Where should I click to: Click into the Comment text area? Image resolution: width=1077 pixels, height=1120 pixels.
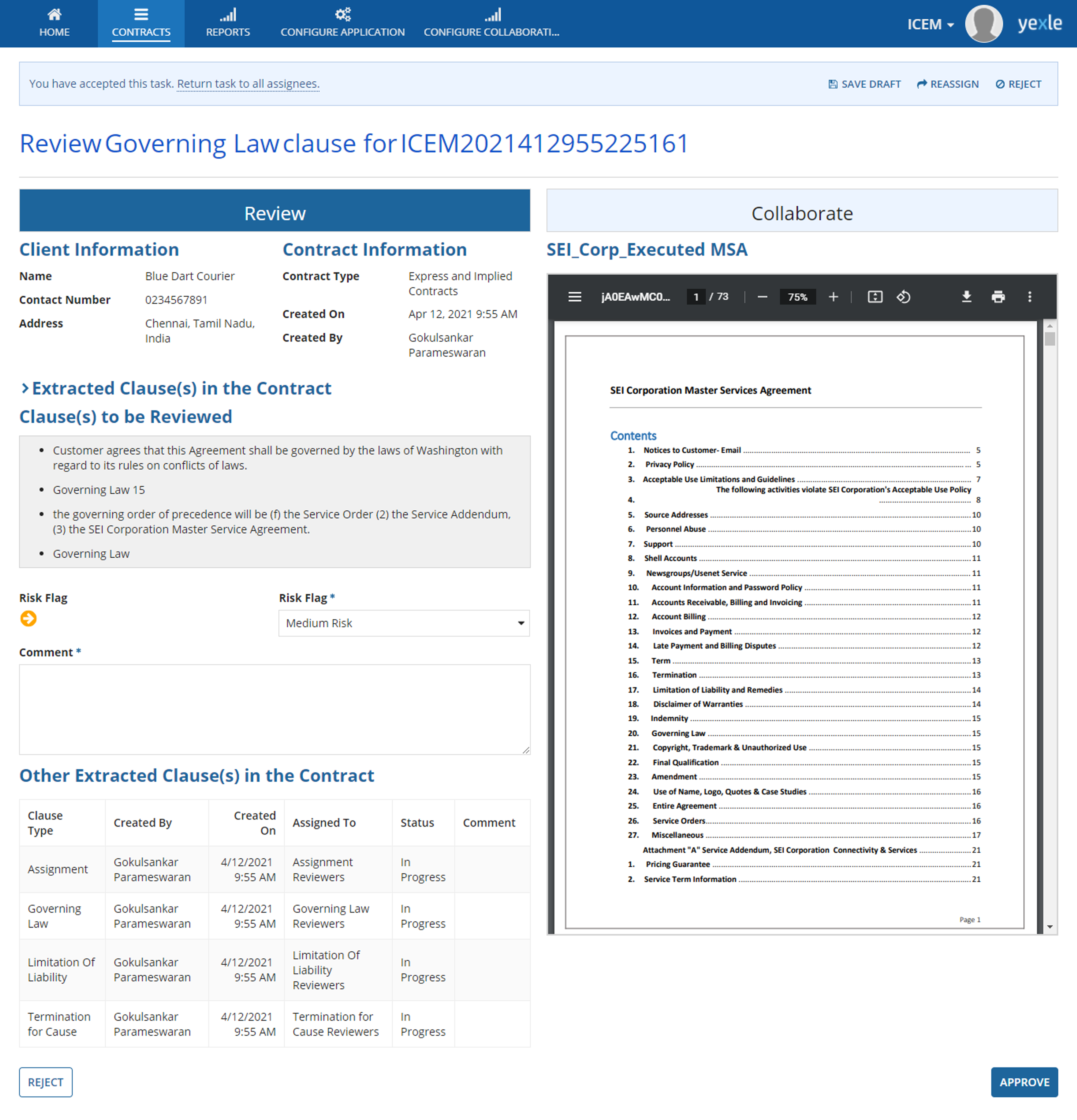[x=275, y=709]
